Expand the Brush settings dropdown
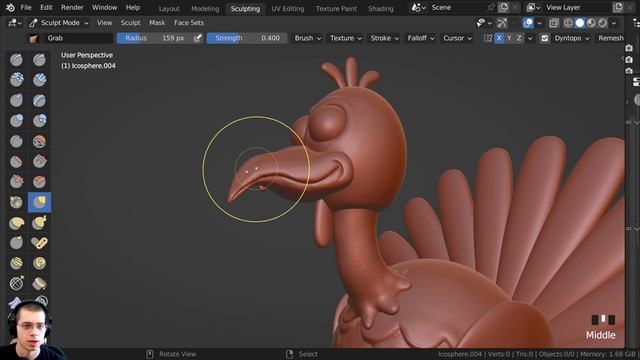Viewport: 640px width, 360px height. 308,38
